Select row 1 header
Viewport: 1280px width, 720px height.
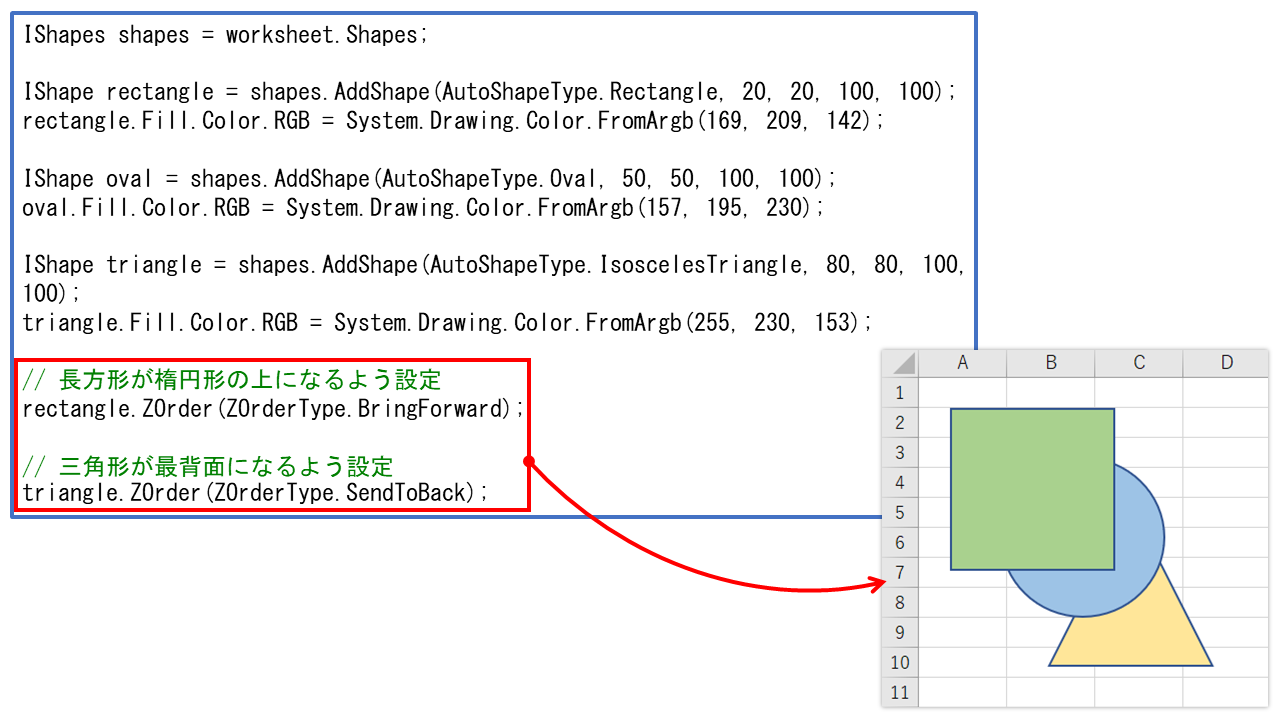[x=900, y=392]
